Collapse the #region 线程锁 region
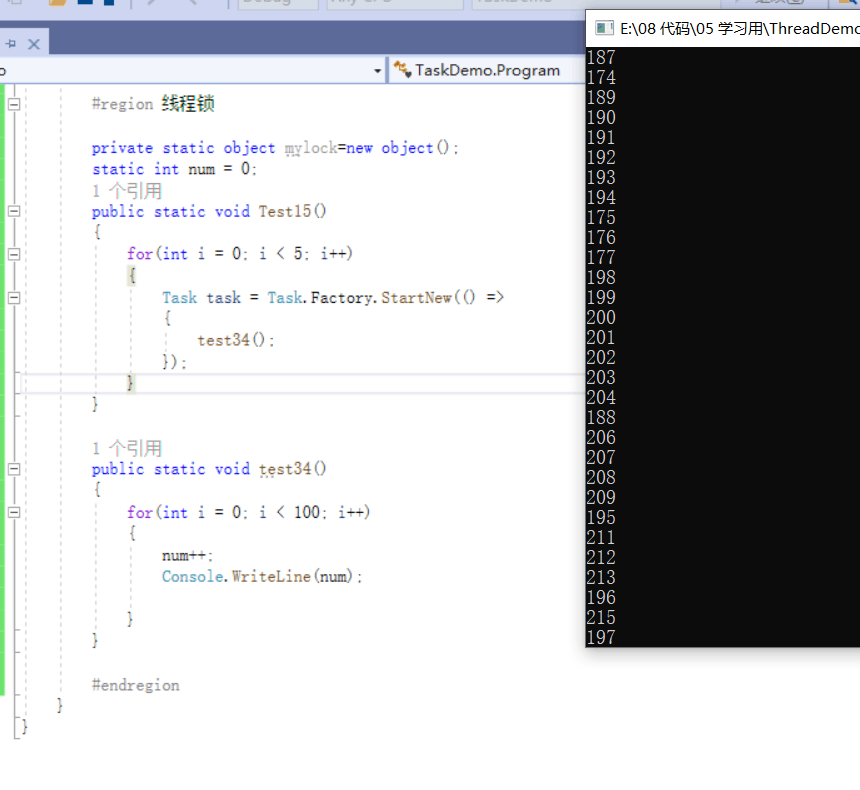Screen dimensions: 860x790 [12, 102]
